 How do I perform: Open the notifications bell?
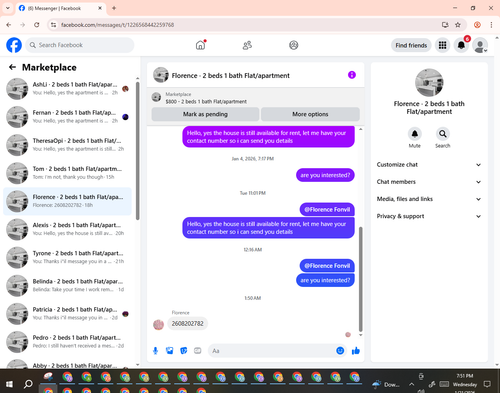coord(461,45)
